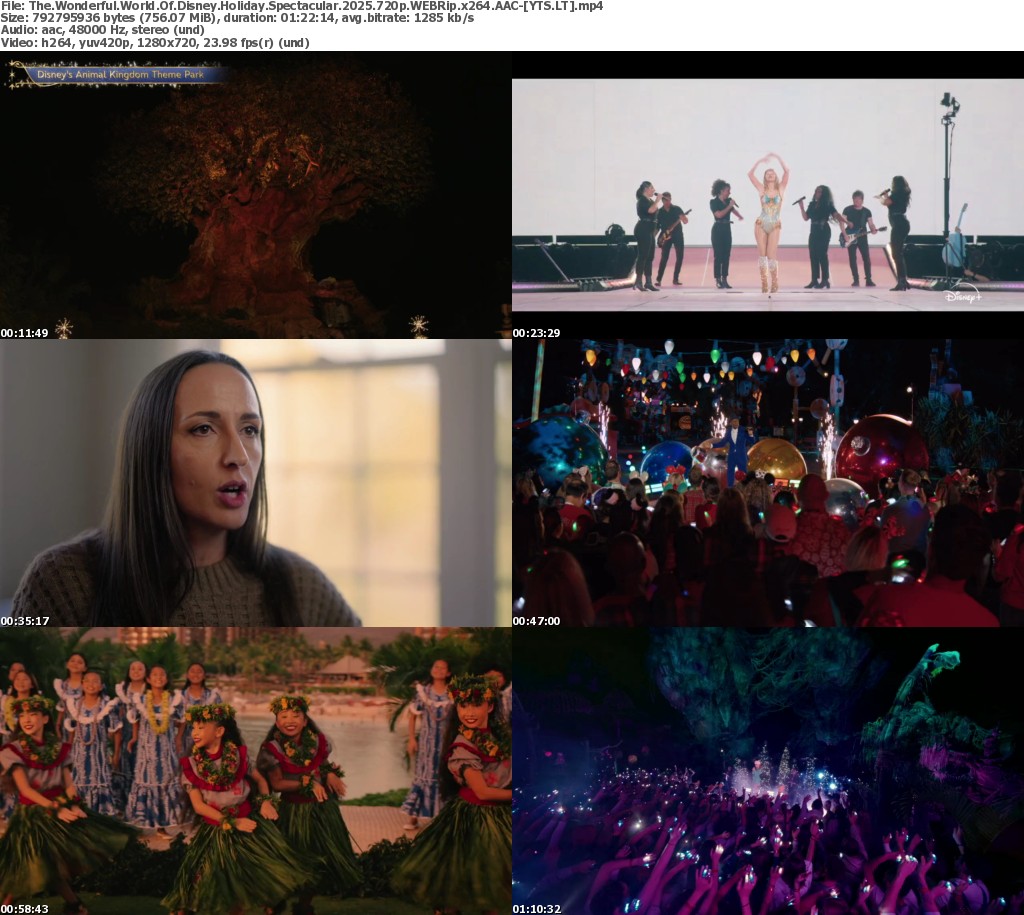Click the 00:58:43 timestamp label
Image resolution: width=1024 pixels, height=915 pixels.
pyautogui.click(x=24, y=908)
